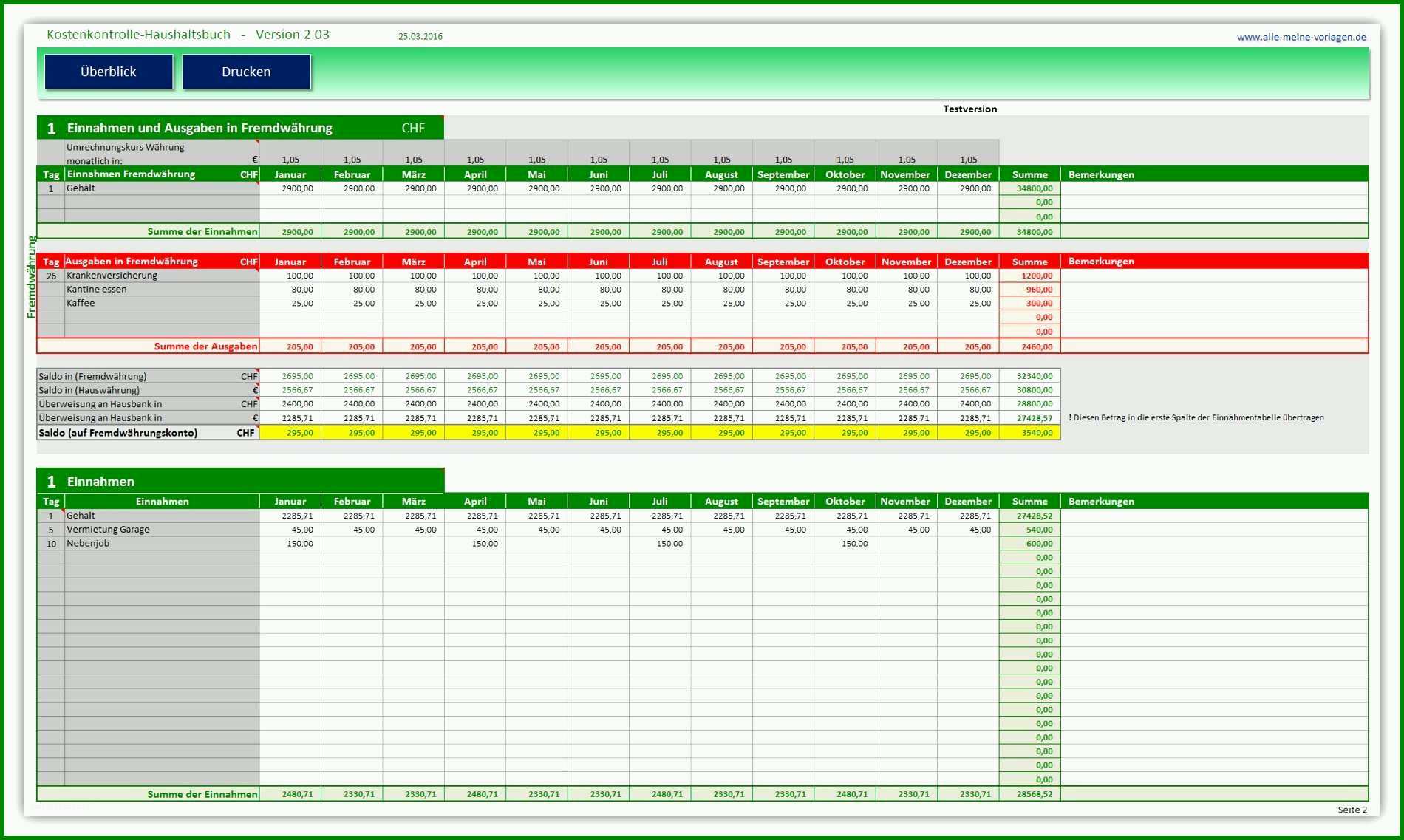Click the Seite 2 page indicator
This screenshot has width=1404, height=840.
coord(1352,810)
